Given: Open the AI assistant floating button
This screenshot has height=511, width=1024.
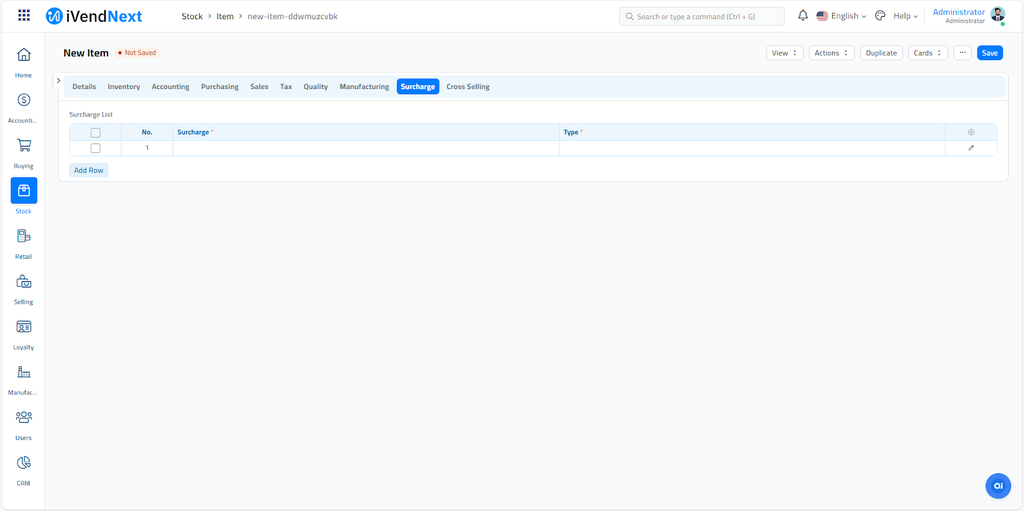Looking at the screenshot, I should point(997,485).
